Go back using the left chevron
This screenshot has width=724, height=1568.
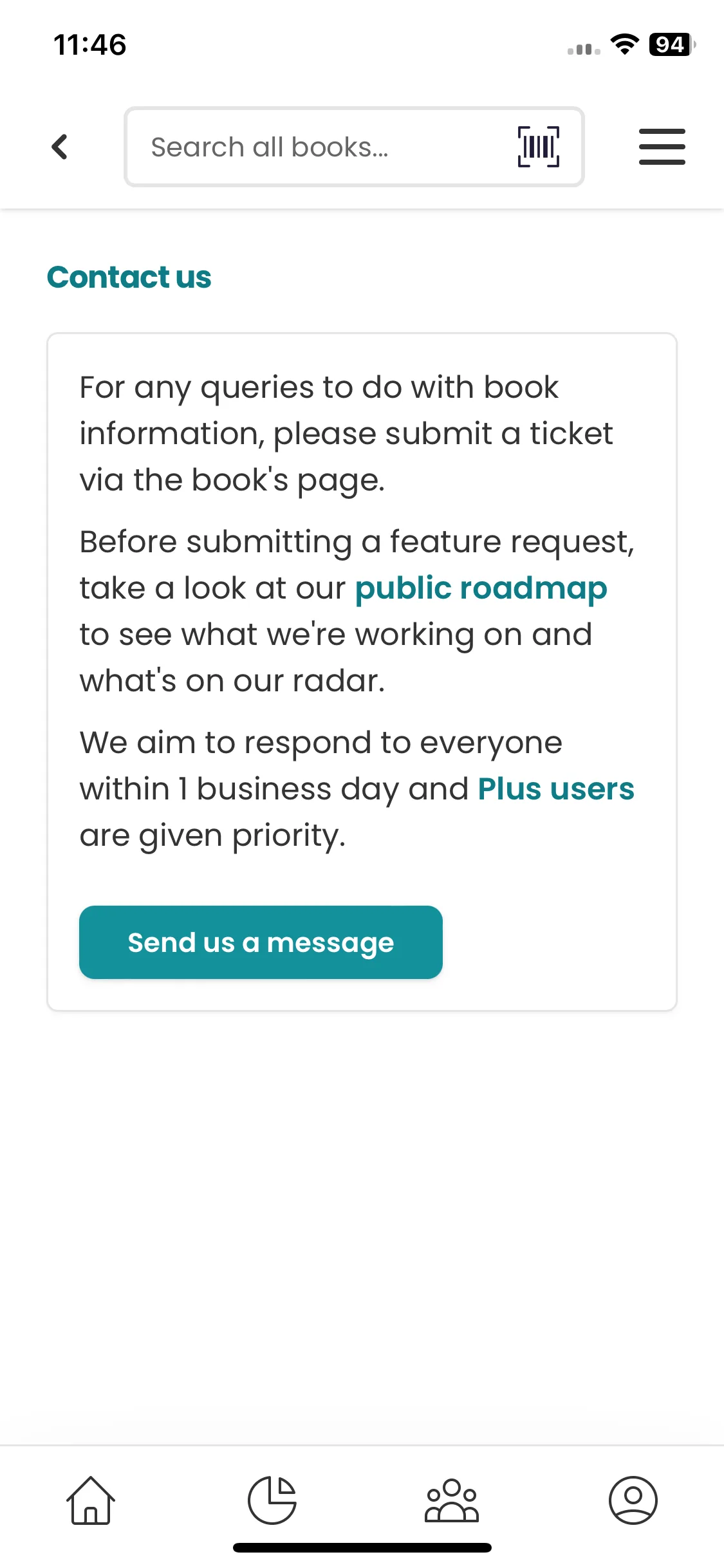click(x=60, y=147)
